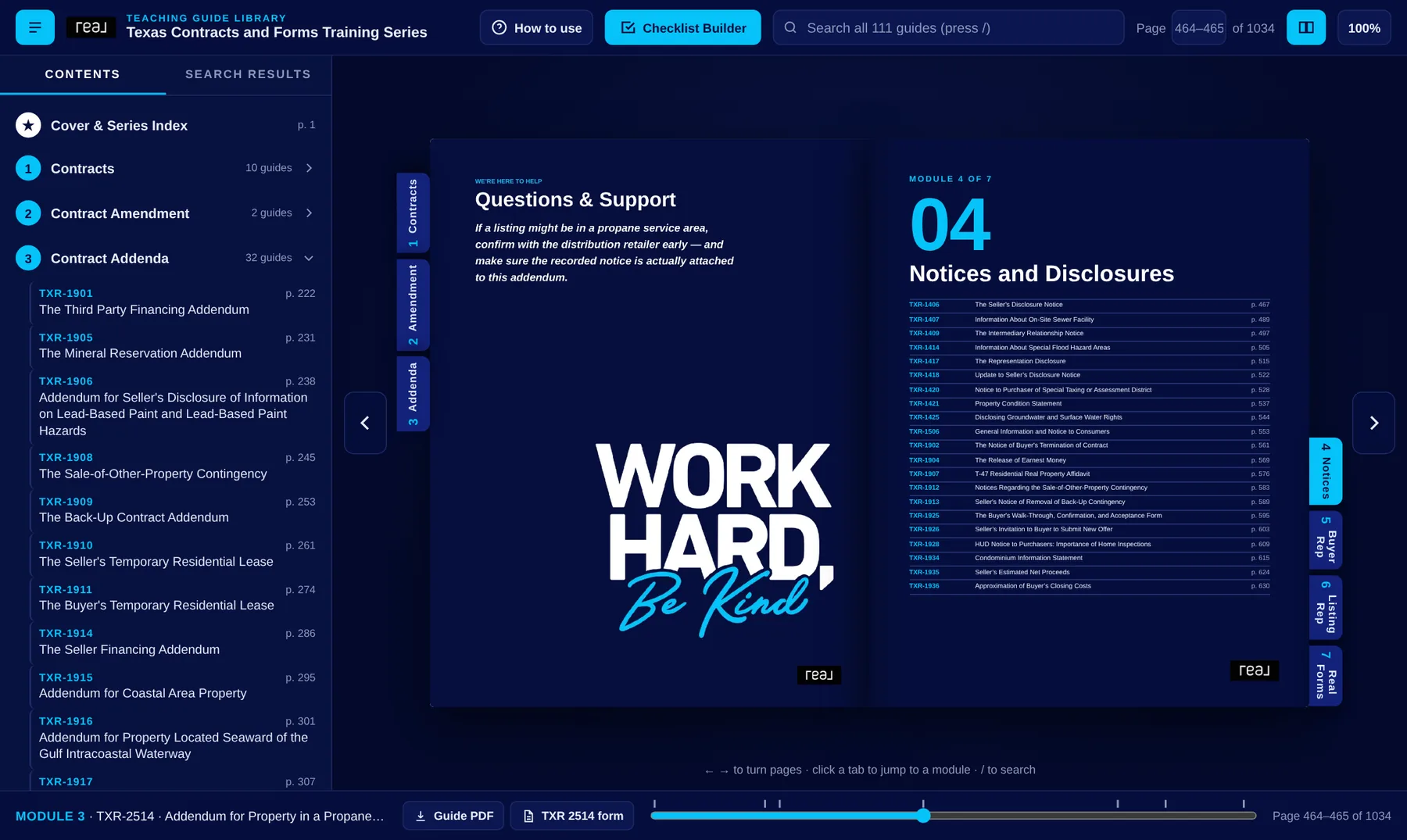The width and height of the screenshot is (1407, 840).
Task: Switch to the Search Results tab
Action: pos(248,74)
